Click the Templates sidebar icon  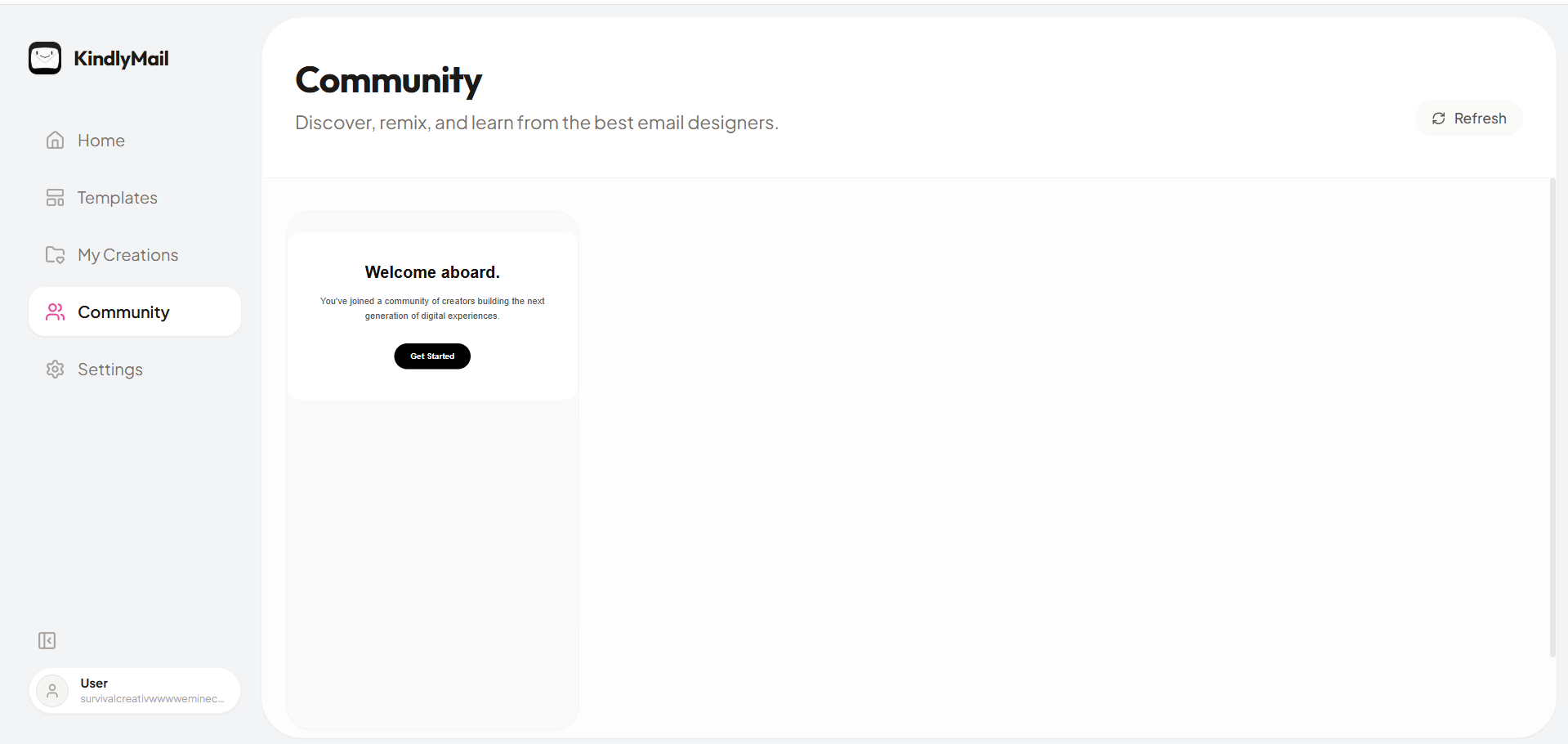pos(54,197)
